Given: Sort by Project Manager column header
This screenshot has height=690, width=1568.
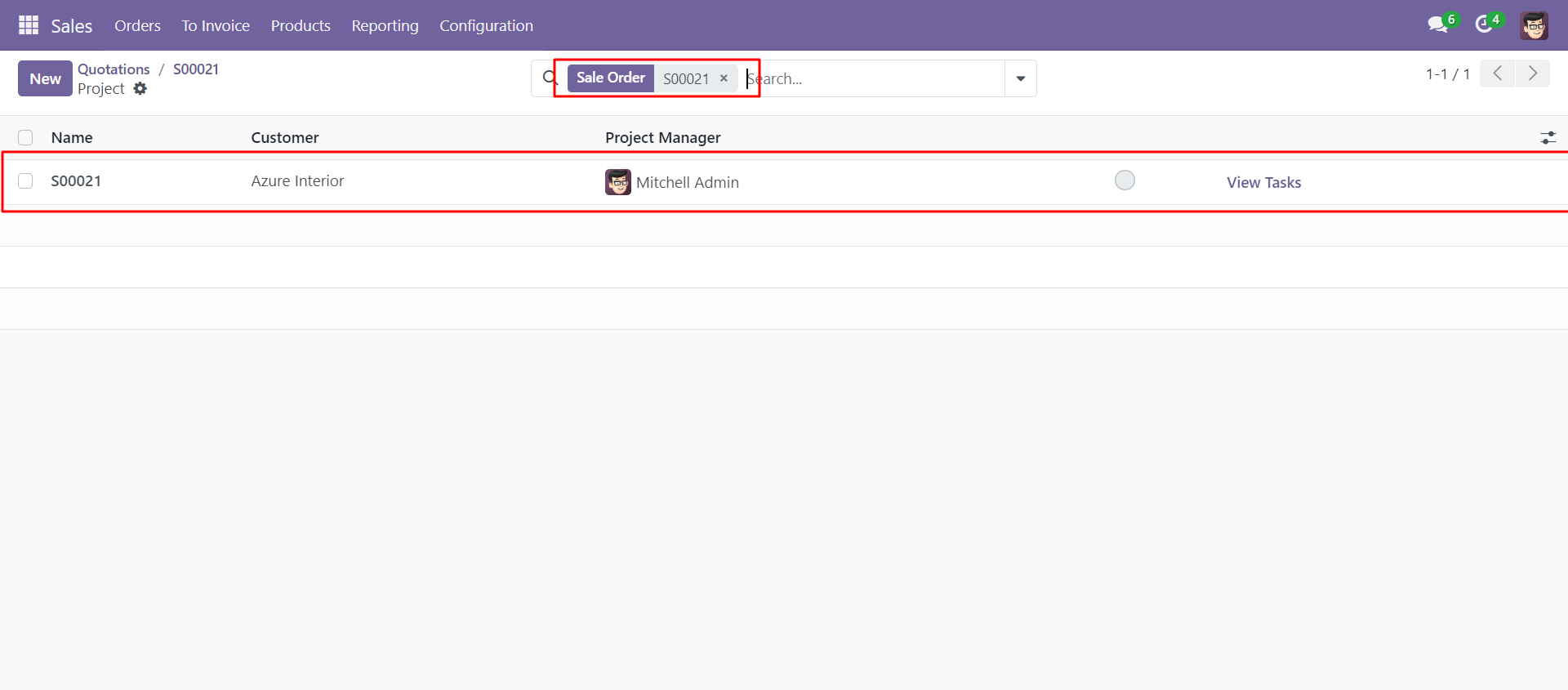Looking at the screenshot, I should [663, 137].
